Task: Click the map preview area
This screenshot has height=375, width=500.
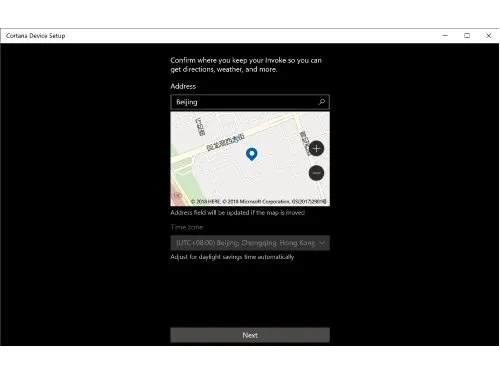Action: (250, 159)
